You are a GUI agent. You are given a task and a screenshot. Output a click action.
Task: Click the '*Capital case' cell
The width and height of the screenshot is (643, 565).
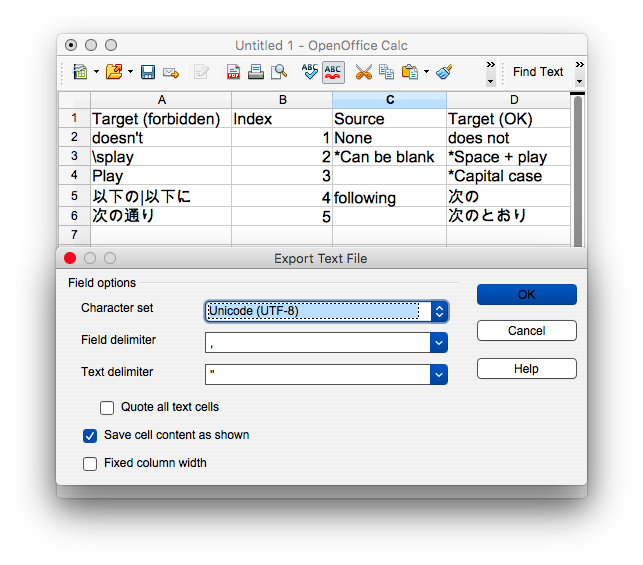pyautogui.click(x=508, y=175)
